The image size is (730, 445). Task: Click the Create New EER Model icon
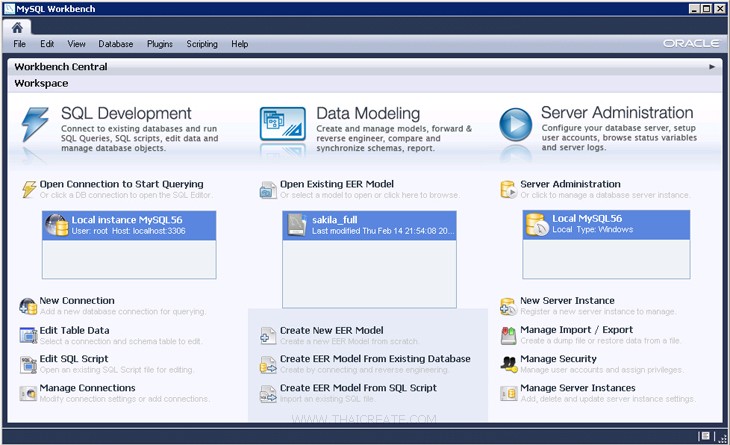click(x=268, y=336)
